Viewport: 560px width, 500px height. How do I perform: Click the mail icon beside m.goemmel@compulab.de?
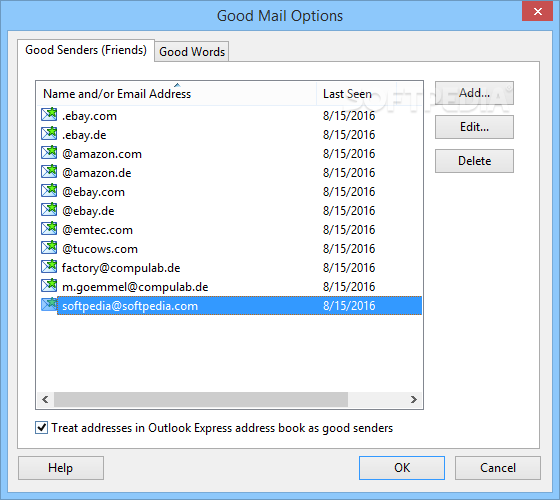click(x=49, y=285)
